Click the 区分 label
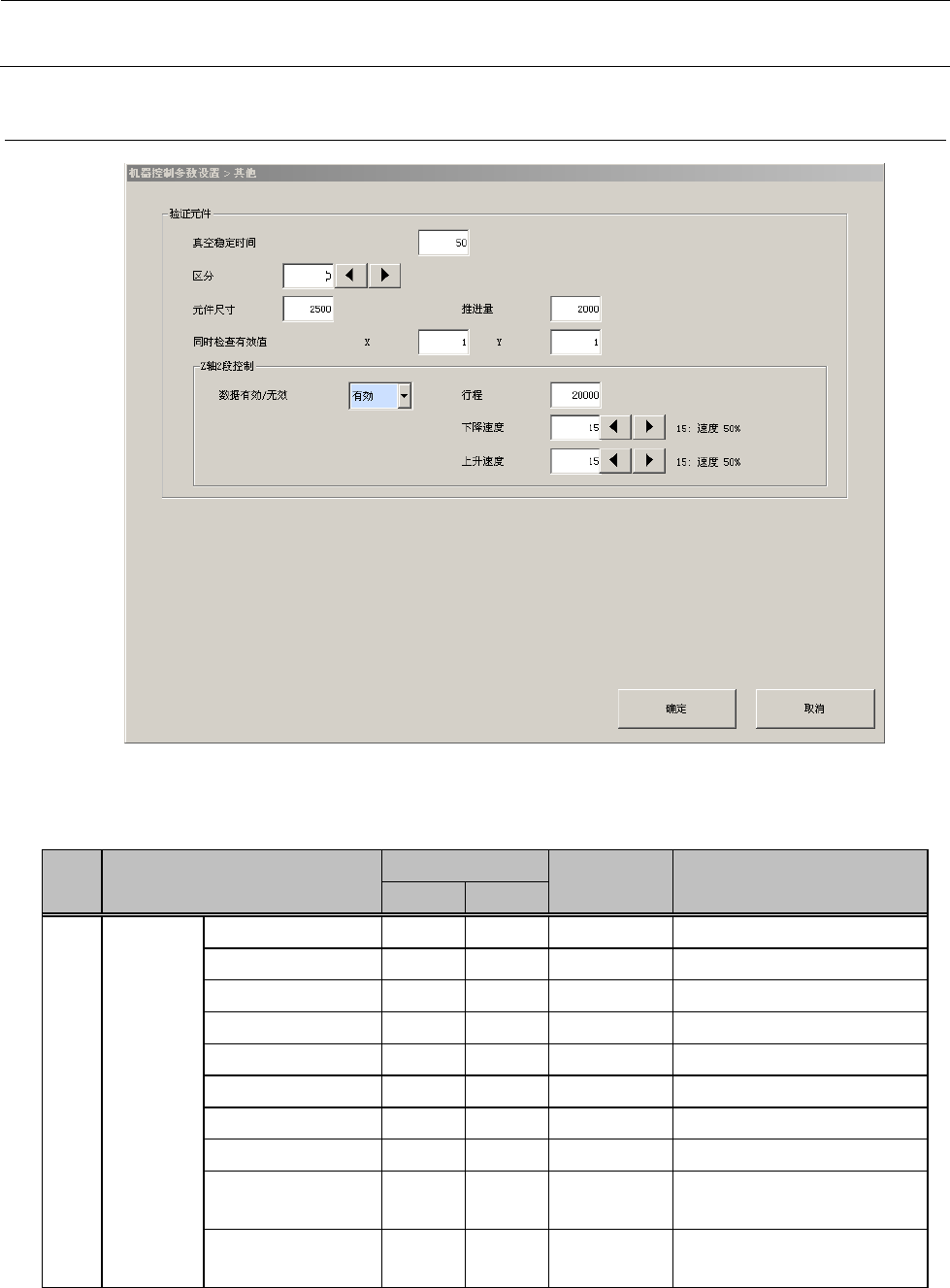 [203, 277]
